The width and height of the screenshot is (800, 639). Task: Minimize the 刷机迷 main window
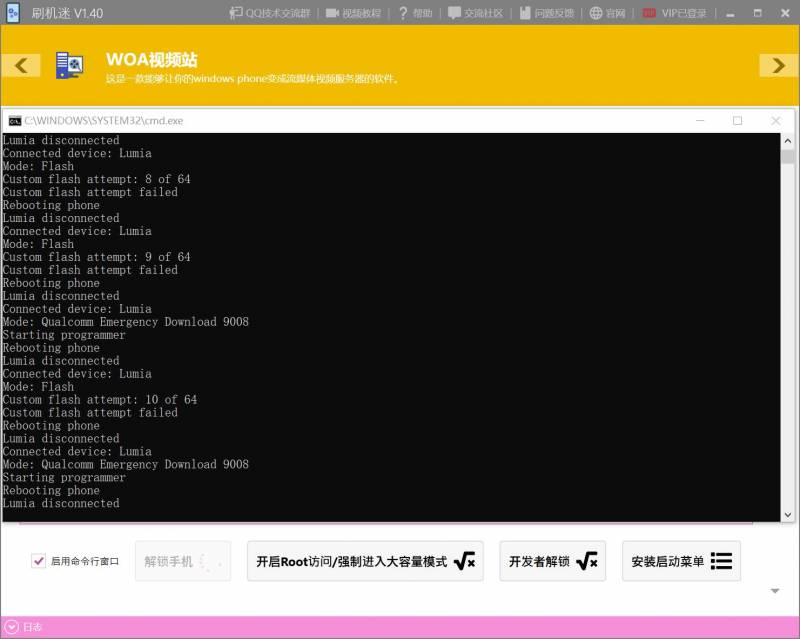click(x=730, y=13)
